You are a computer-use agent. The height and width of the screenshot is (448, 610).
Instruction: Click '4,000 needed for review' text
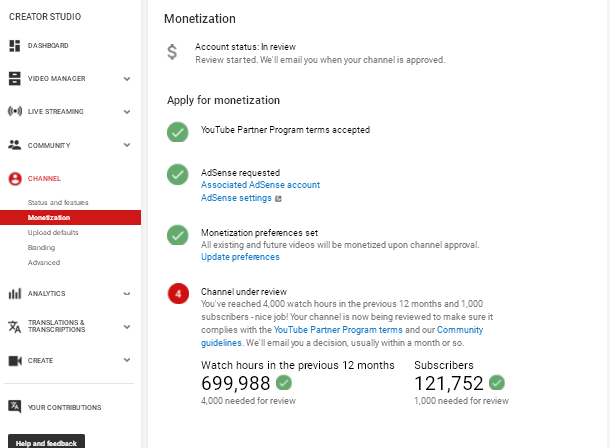[x=248, y=401]
